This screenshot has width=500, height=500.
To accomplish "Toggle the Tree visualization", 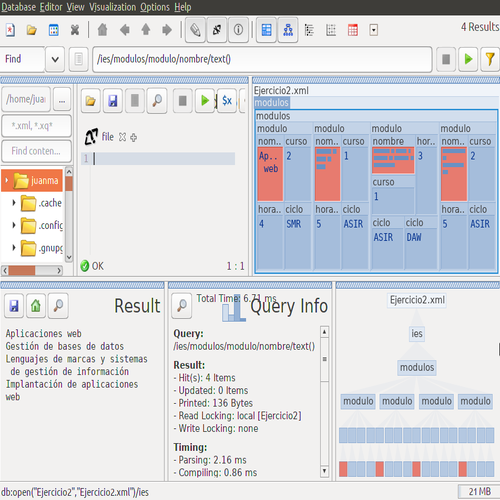I will pos(288,30).
